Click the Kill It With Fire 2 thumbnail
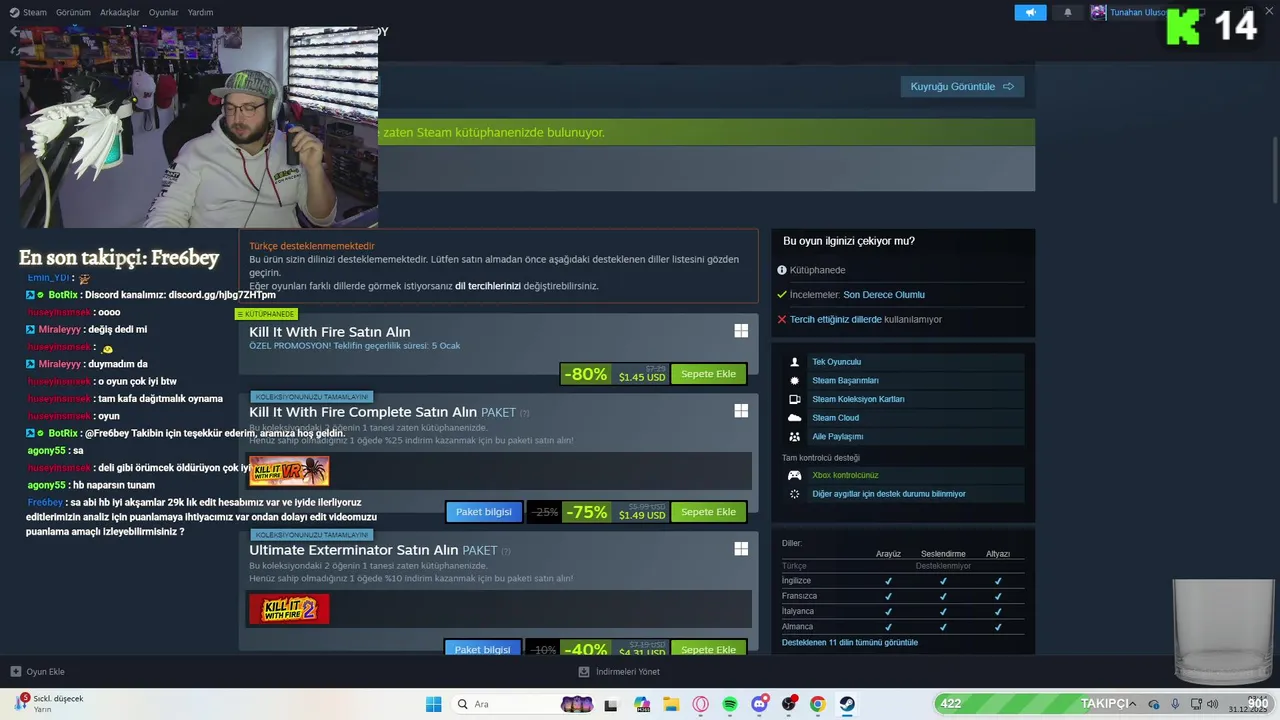Viewport: 1280px width, 720px height. (289, 609)
